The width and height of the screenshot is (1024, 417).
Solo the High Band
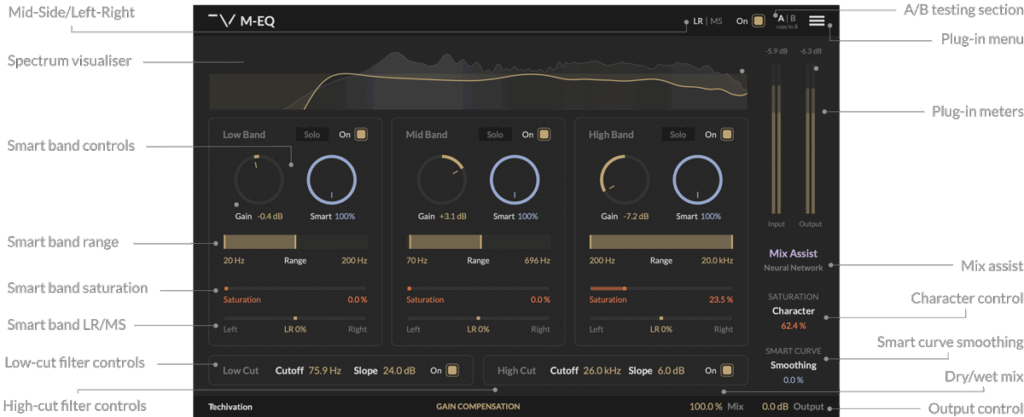(678, 134)
